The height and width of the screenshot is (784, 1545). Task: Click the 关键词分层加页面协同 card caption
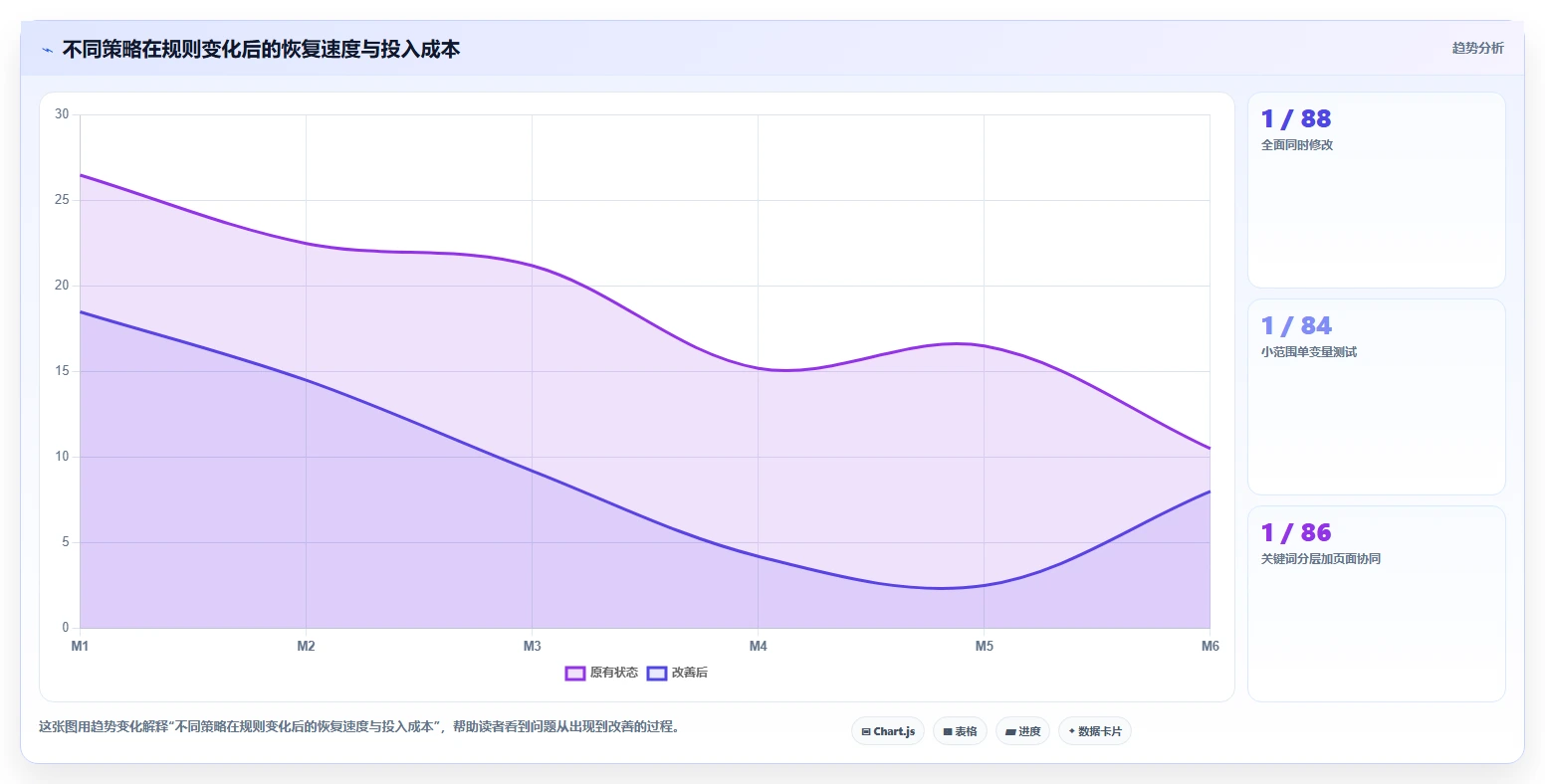coord(1320,559)
